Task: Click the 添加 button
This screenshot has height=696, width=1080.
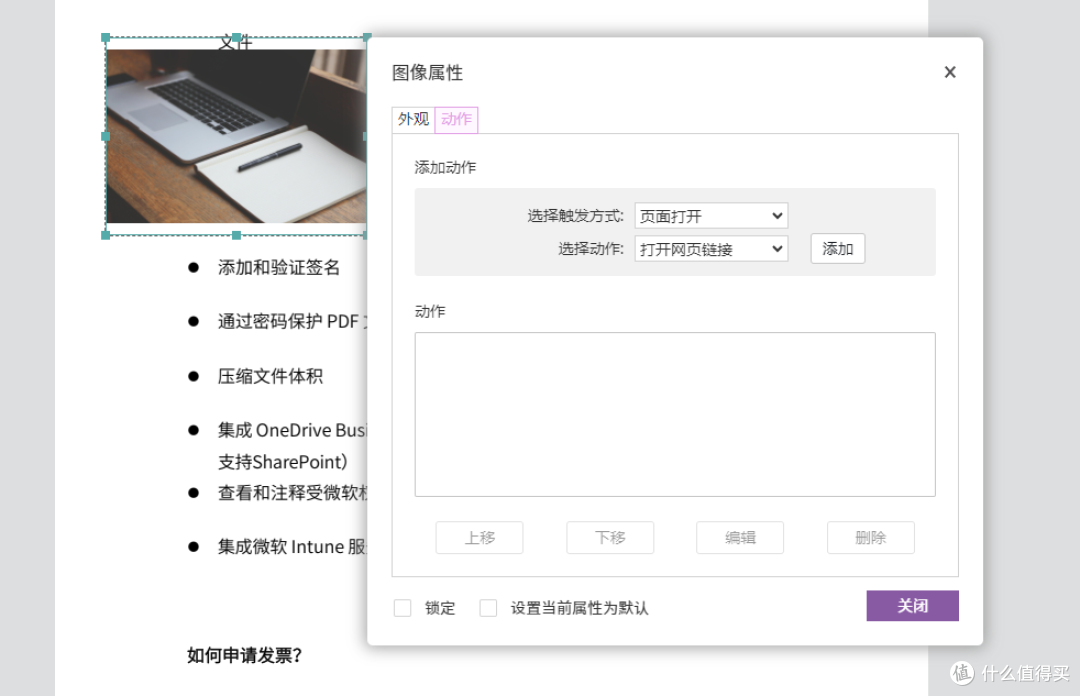Action: click(838, 249)
